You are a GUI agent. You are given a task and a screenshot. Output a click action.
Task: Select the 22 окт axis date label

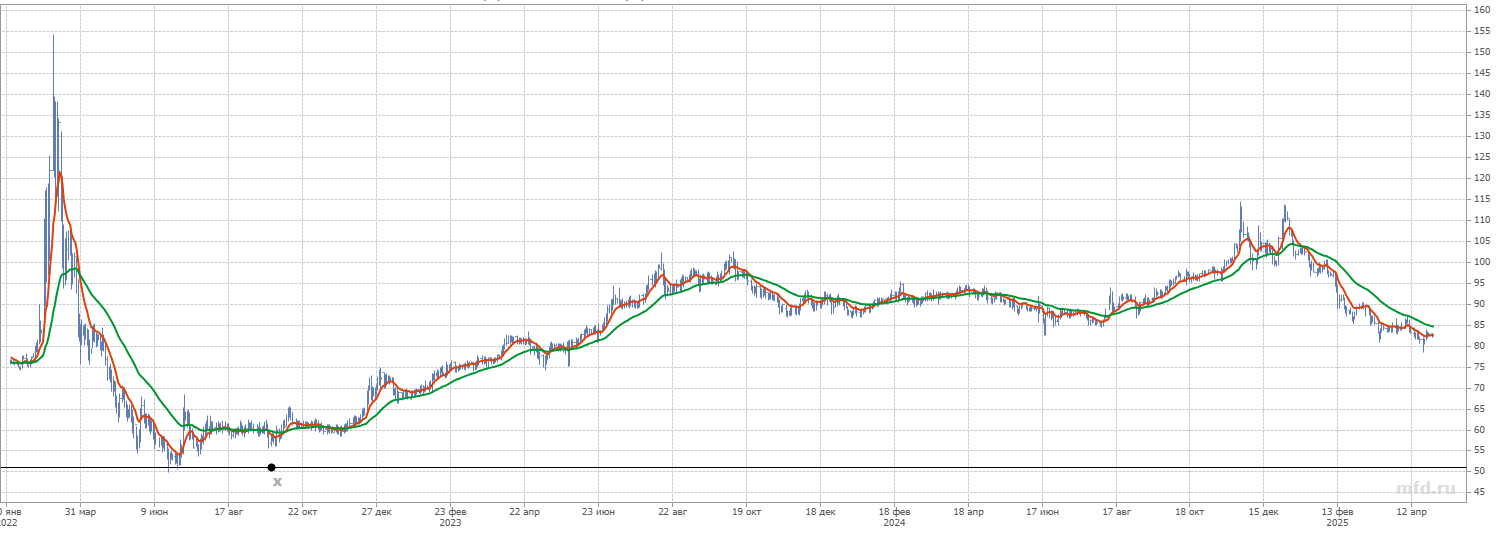pos(302,510)
